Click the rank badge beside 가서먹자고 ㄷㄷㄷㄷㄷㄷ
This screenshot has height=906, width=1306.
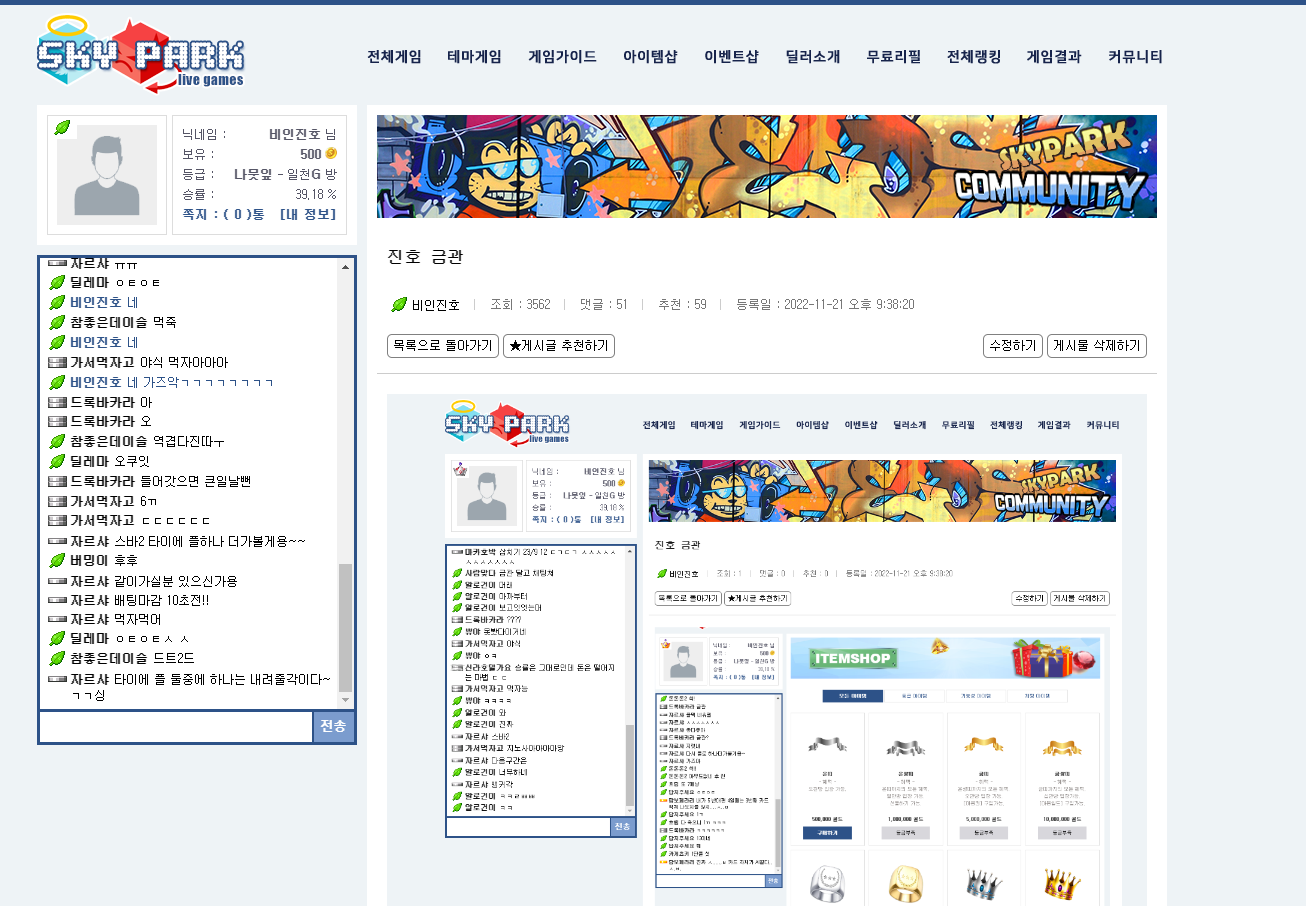57,520
